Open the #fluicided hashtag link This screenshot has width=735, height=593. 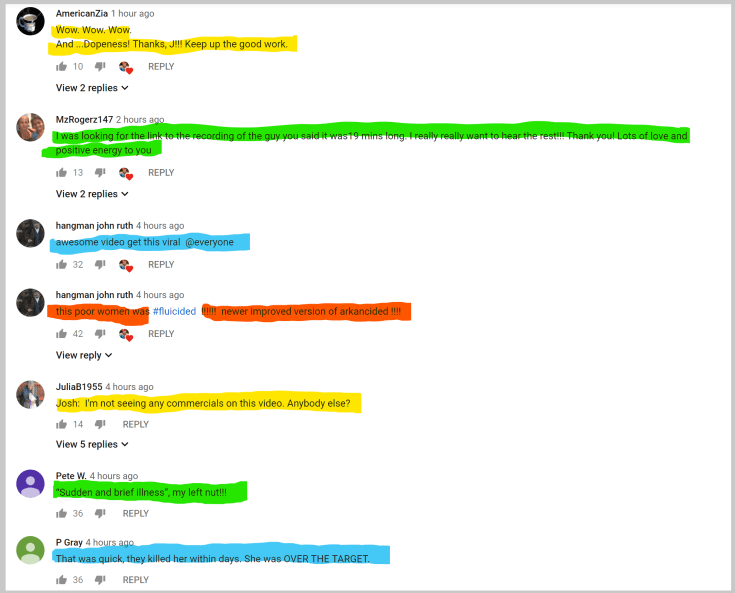[174, 311]
